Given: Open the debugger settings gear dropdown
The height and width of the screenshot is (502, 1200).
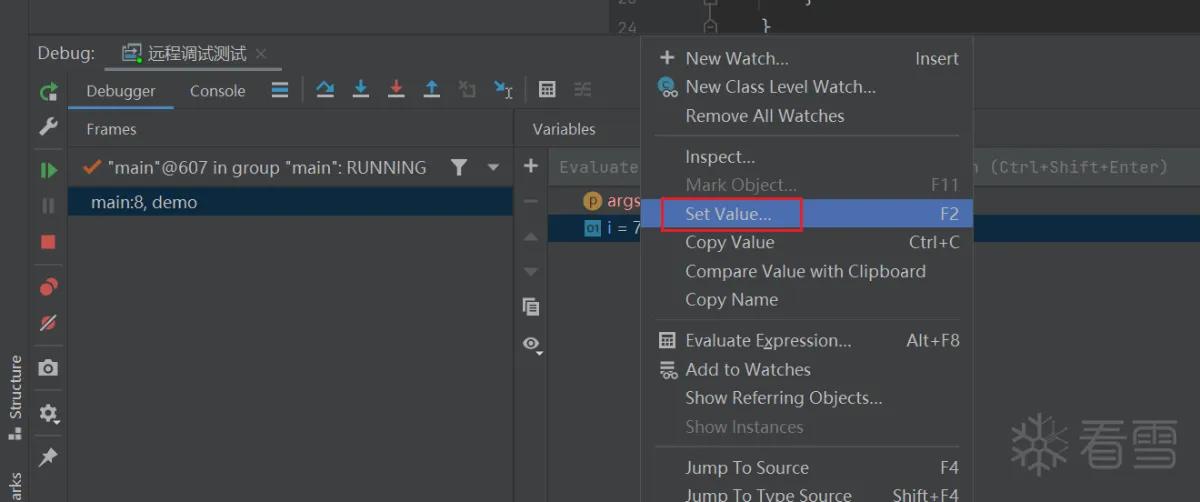Looking at the screenshot, I should [x=48, y=413].
